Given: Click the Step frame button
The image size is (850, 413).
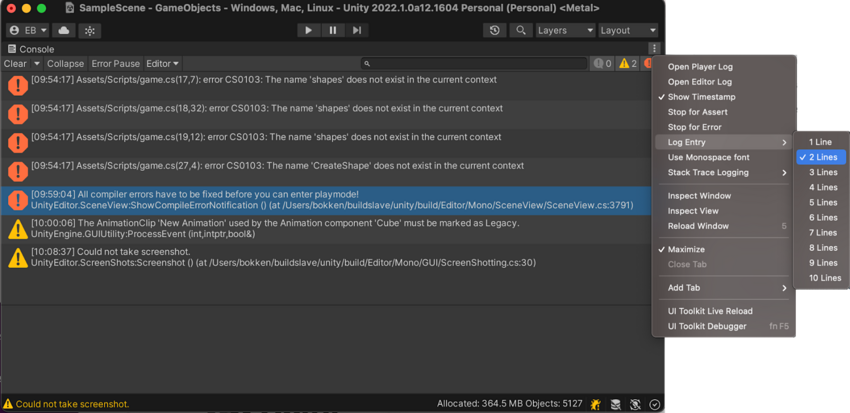Looking at the screenshot, I should [x=357, y=31].
